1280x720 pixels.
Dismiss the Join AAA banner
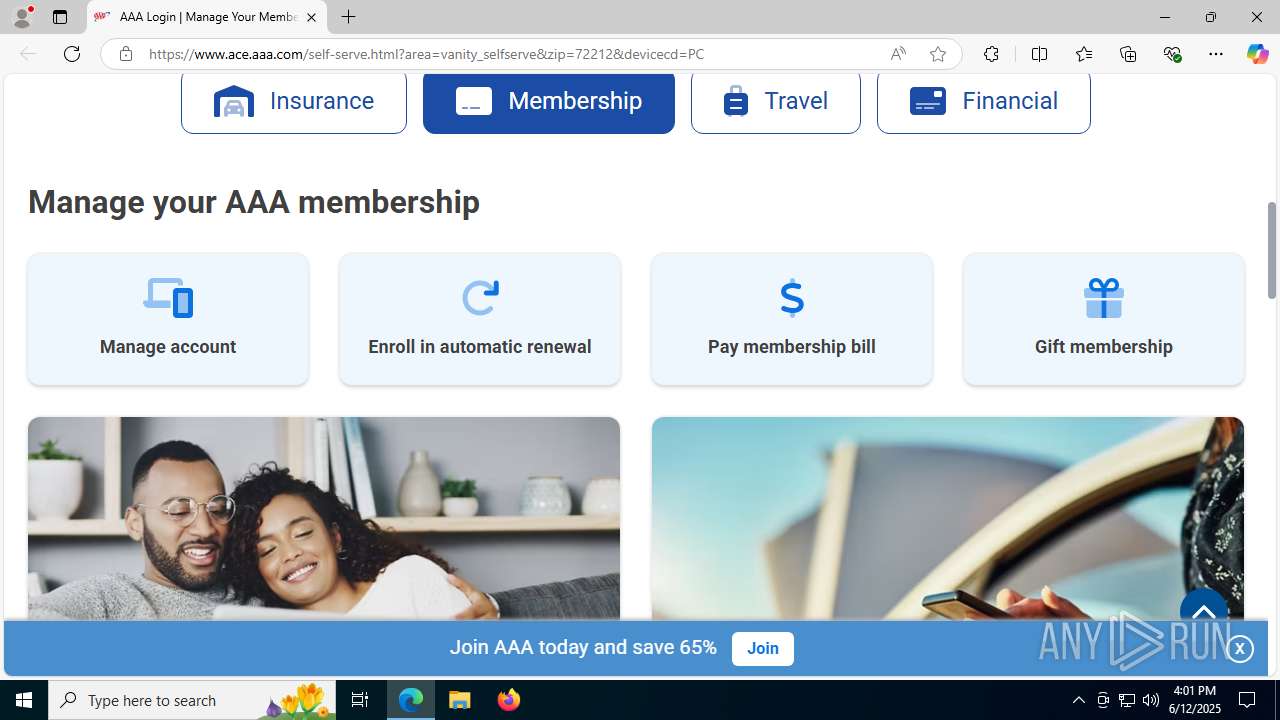point(1239,649)
